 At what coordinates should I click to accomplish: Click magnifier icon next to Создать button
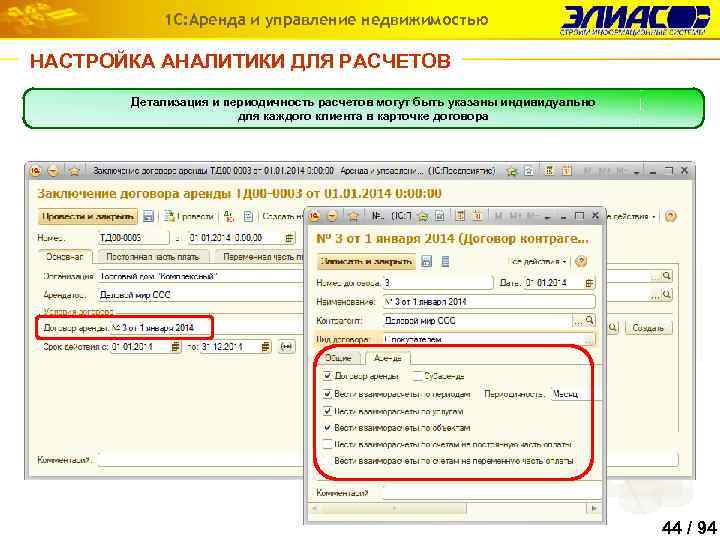tap(613, 327)
